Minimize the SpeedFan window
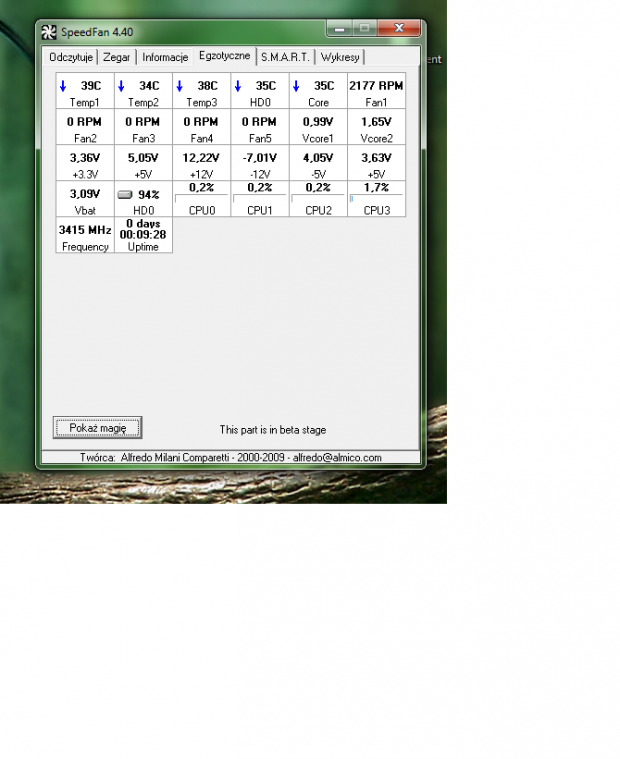Image resolution: width=620 pixels, height=759 pixels. click(x=340, y=29)
